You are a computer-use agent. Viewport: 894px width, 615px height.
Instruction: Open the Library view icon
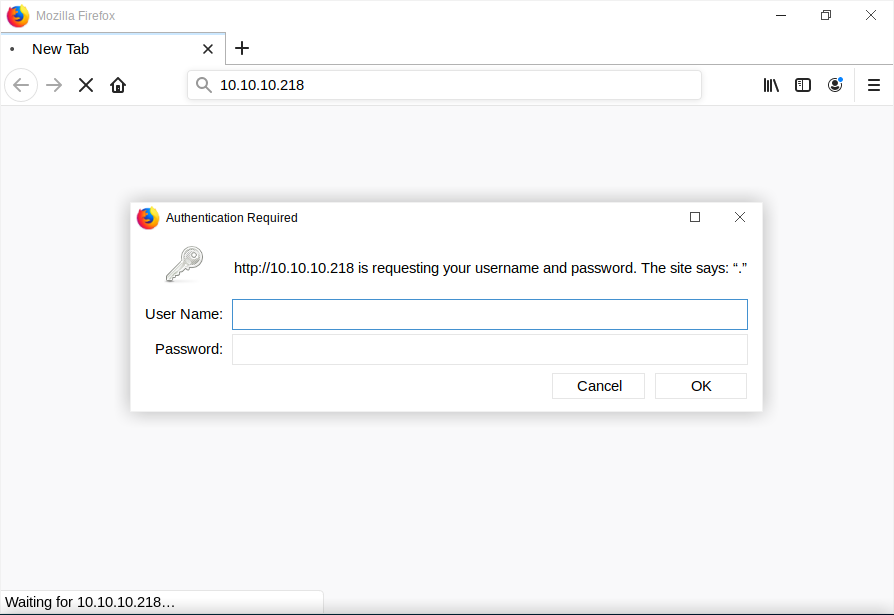click(771, 85)
